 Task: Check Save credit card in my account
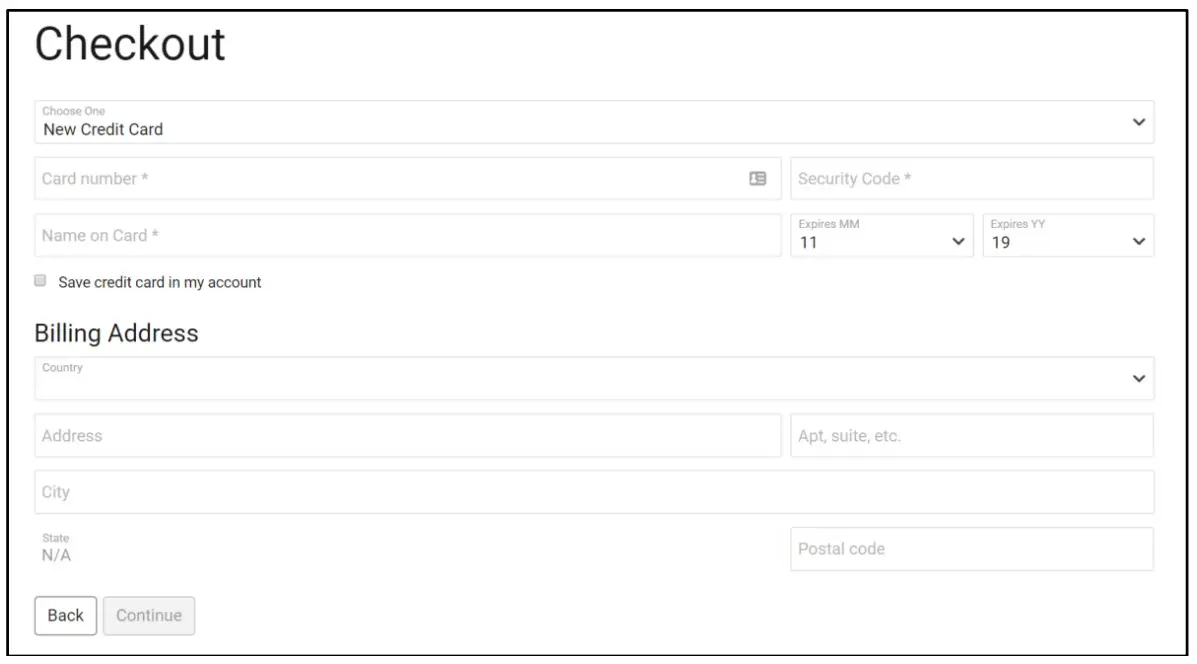41,282
